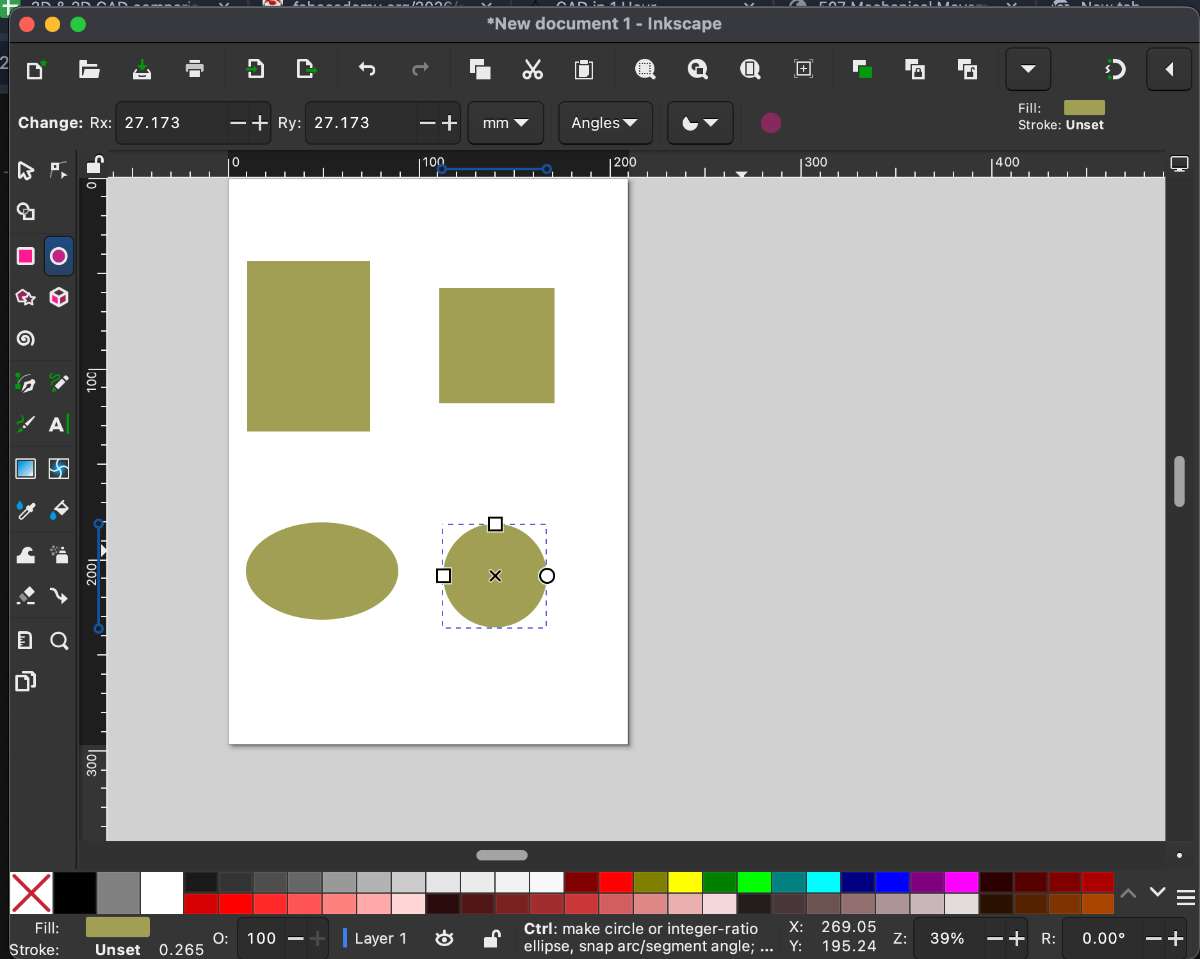Click the zoom center page icon
The image size is (1200, 959).
tap(803, 69)
